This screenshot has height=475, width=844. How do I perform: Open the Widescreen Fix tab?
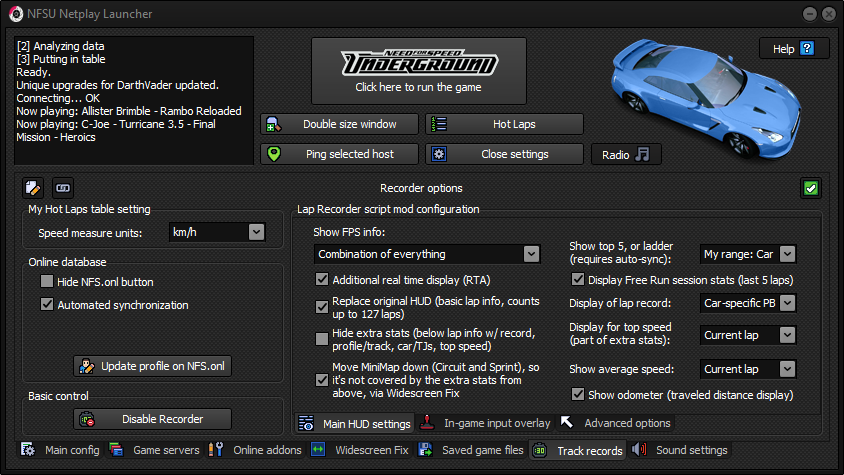[360, 450]
